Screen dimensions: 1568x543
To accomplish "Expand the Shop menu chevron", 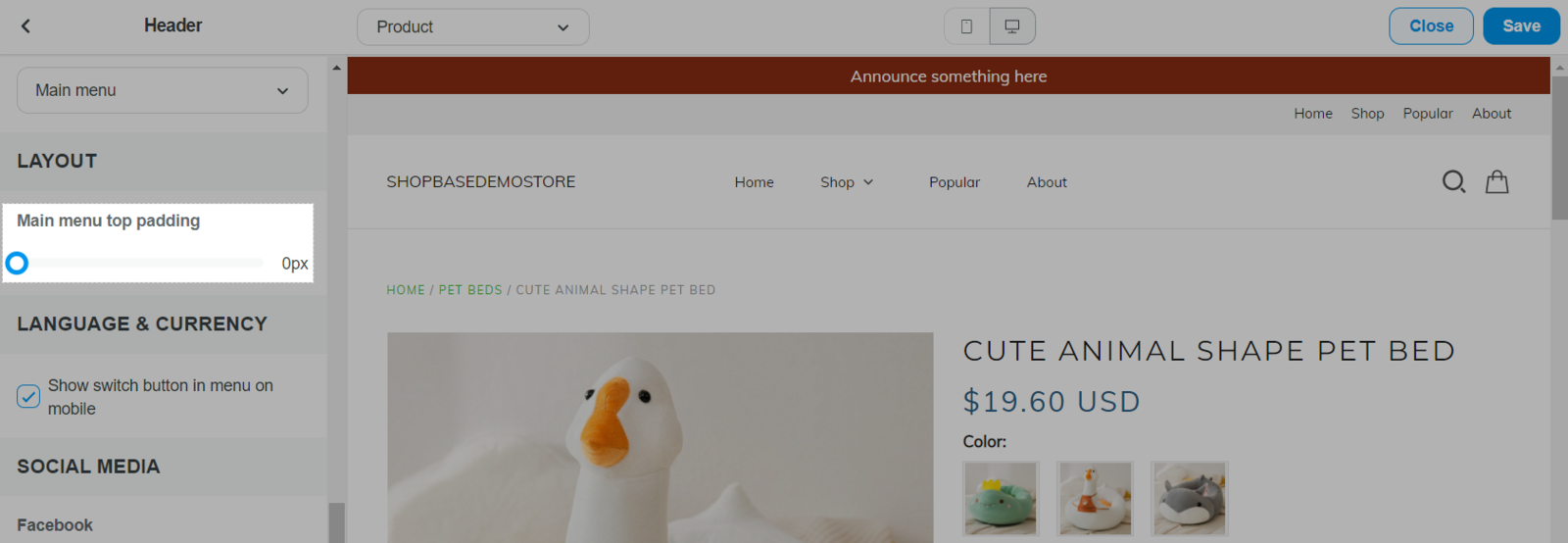I will click(x=868, y=182).
